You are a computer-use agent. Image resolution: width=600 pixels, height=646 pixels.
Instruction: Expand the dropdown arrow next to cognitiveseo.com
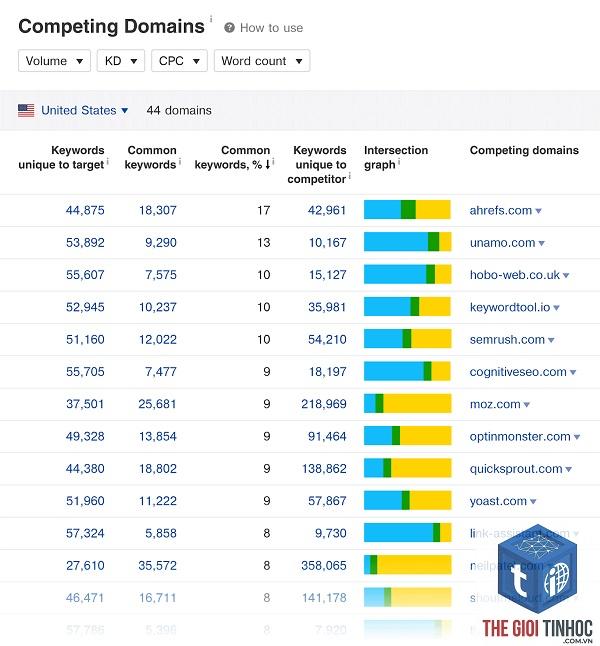pos(573,372)
